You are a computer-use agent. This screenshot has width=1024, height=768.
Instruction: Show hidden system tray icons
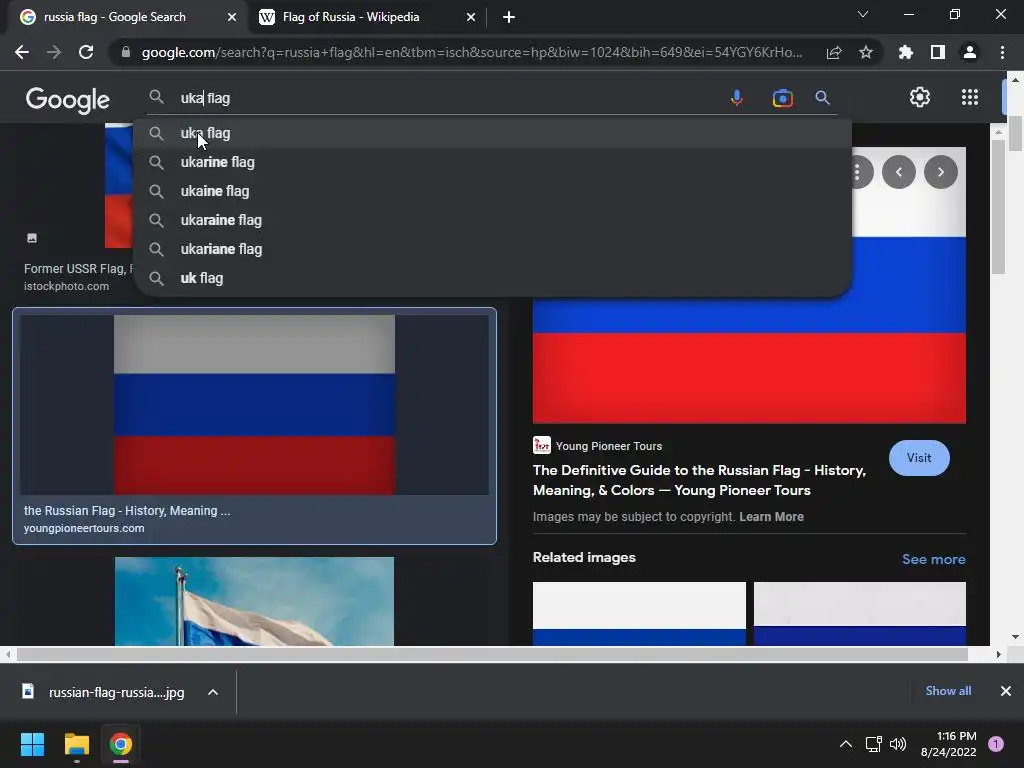point(846,744)
